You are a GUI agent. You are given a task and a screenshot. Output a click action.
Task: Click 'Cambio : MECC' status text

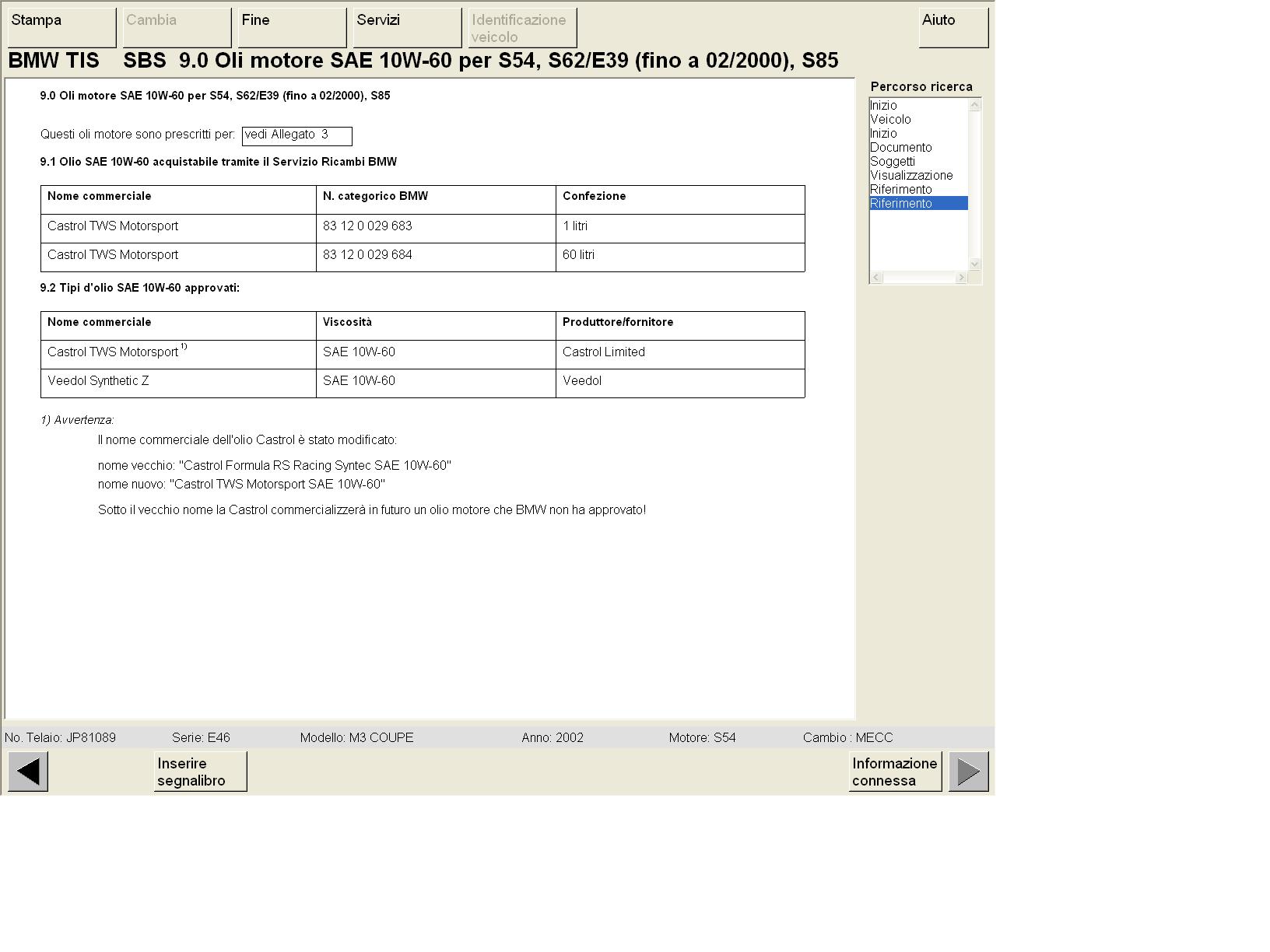coord(847,738)
